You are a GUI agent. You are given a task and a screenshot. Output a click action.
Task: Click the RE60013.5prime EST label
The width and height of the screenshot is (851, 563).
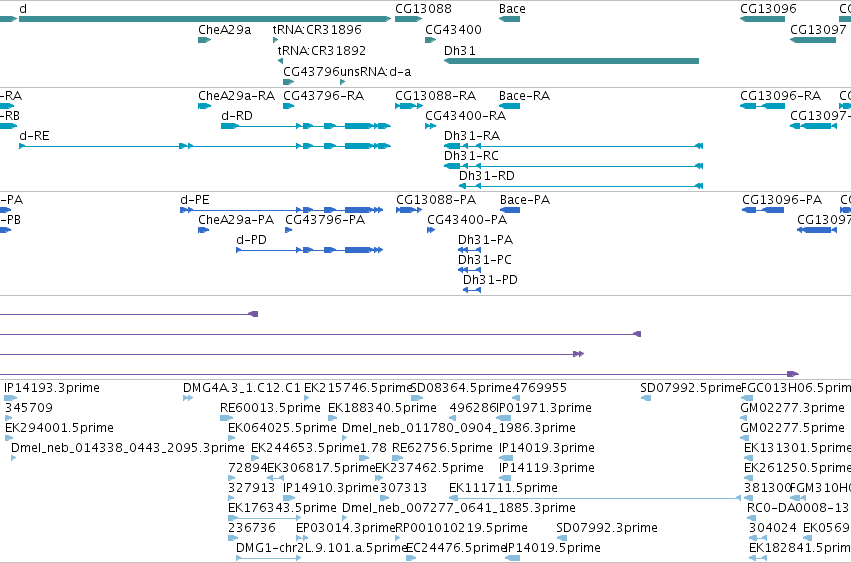click(270, 408)
